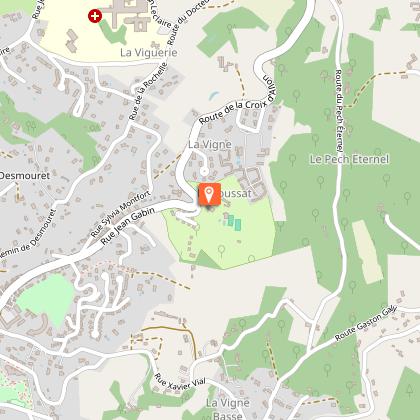Select Le Pech Eternel label
The width and height of the screenshot is (420, 420).
click(x=349, y=159)
